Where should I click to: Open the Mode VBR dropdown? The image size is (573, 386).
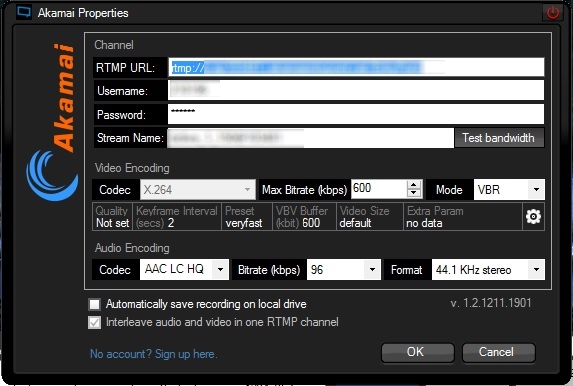[x=509, y=189]
